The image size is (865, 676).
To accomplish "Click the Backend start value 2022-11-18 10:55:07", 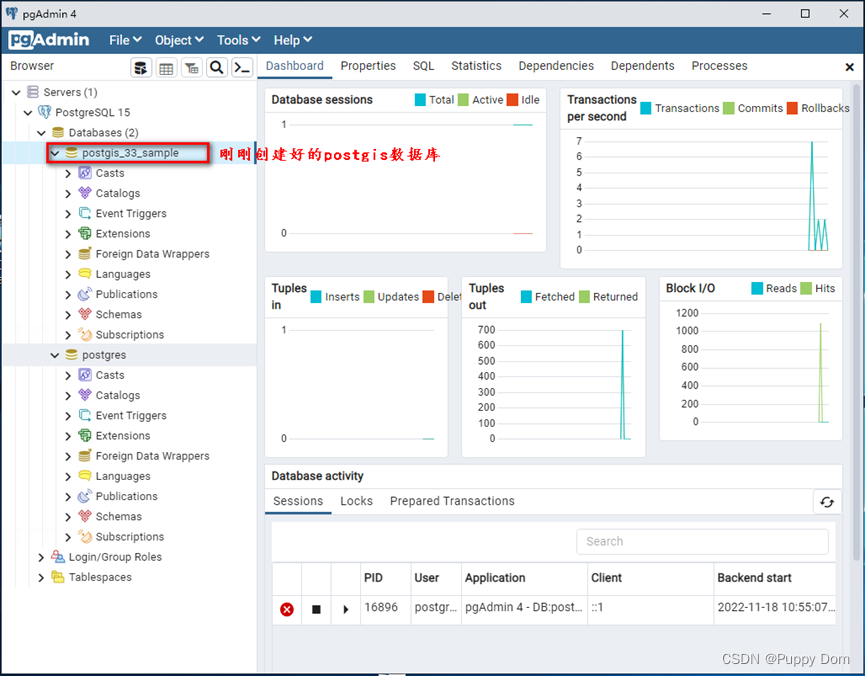I will [776, 607].
